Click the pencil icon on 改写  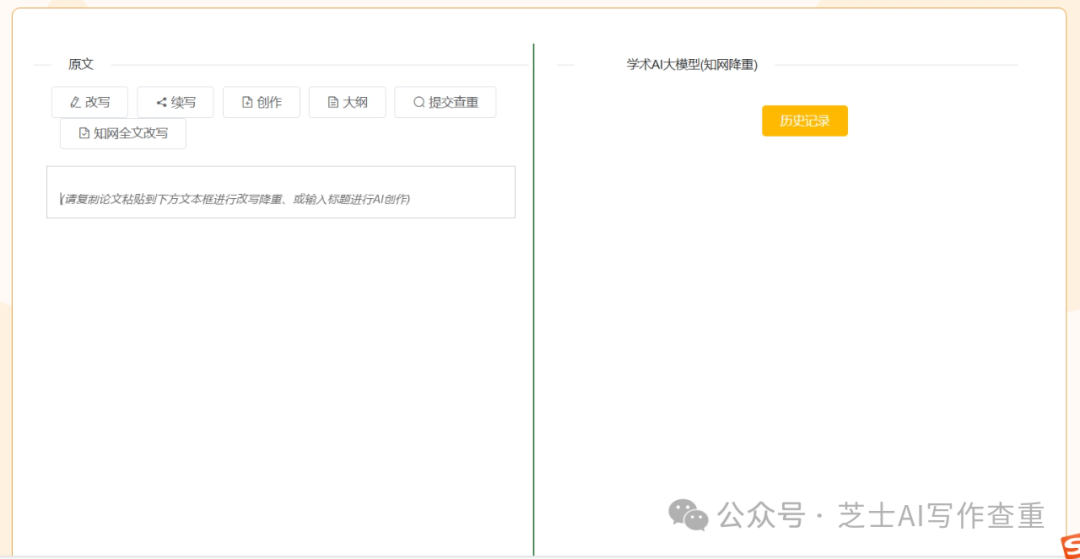click(x=76, y=103)
